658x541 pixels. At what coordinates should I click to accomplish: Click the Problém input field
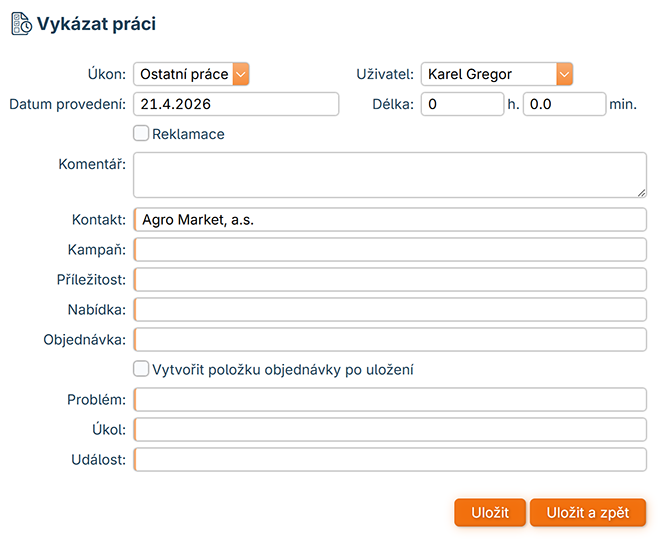(x=390, y=400)
